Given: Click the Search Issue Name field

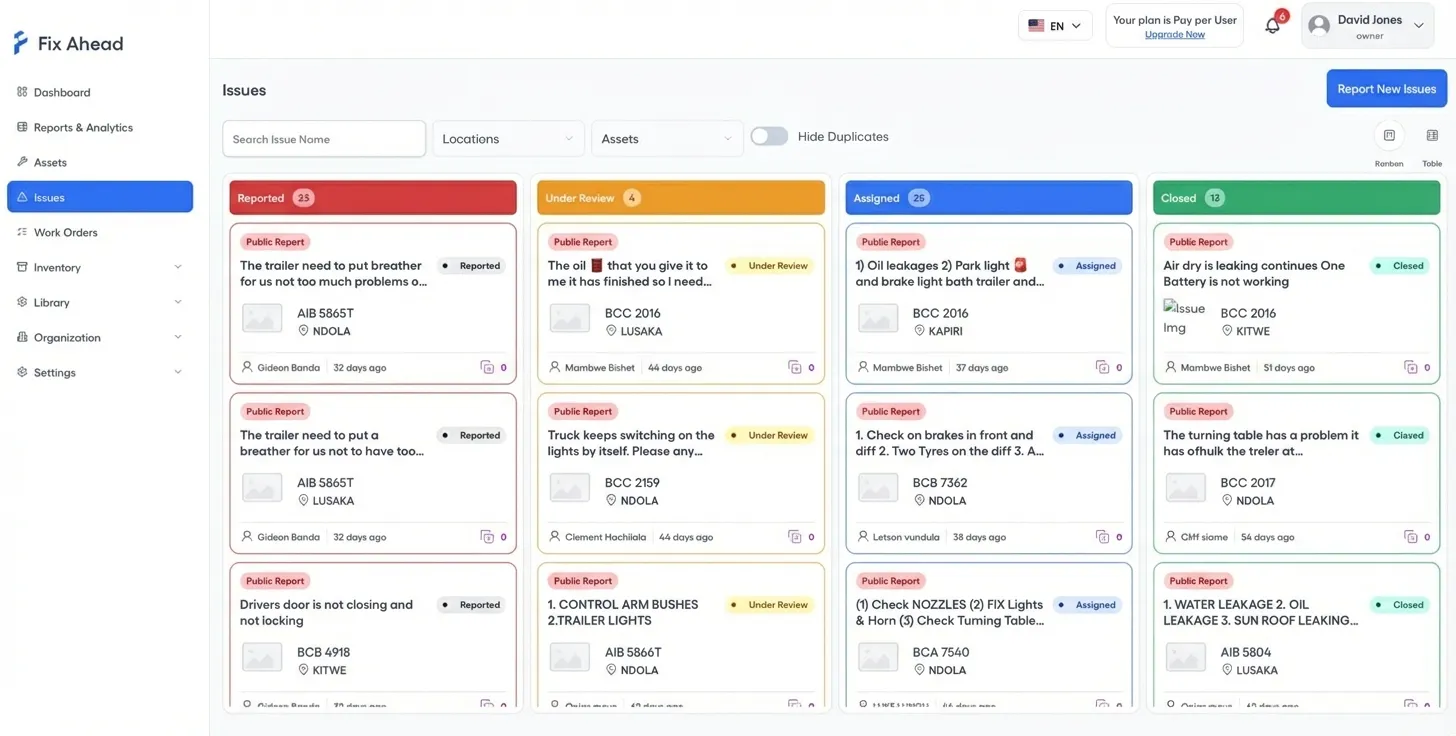Looking at the screenshot, I should pos(323,138).
